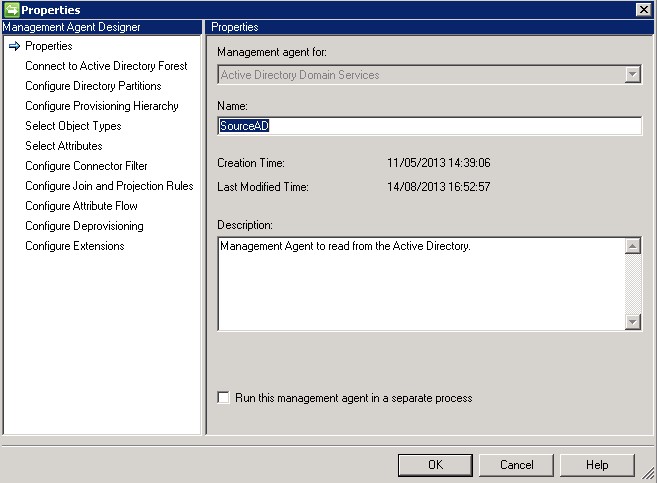Go to Select Attributes page

[64, 146]
